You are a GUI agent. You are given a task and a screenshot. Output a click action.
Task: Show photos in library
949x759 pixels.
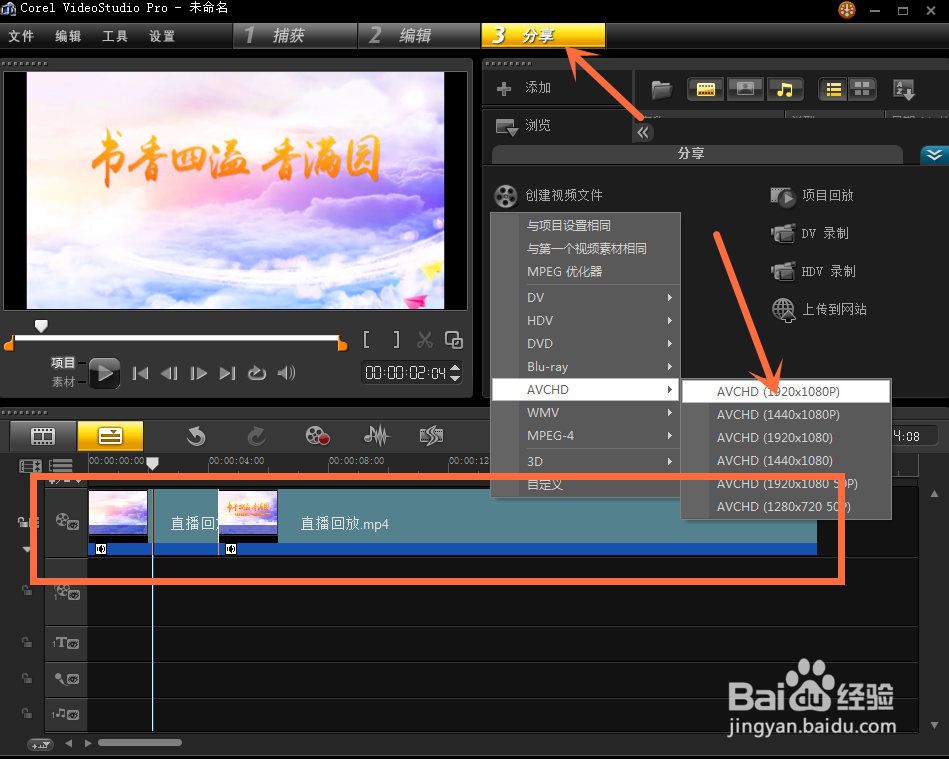(745, 90)
